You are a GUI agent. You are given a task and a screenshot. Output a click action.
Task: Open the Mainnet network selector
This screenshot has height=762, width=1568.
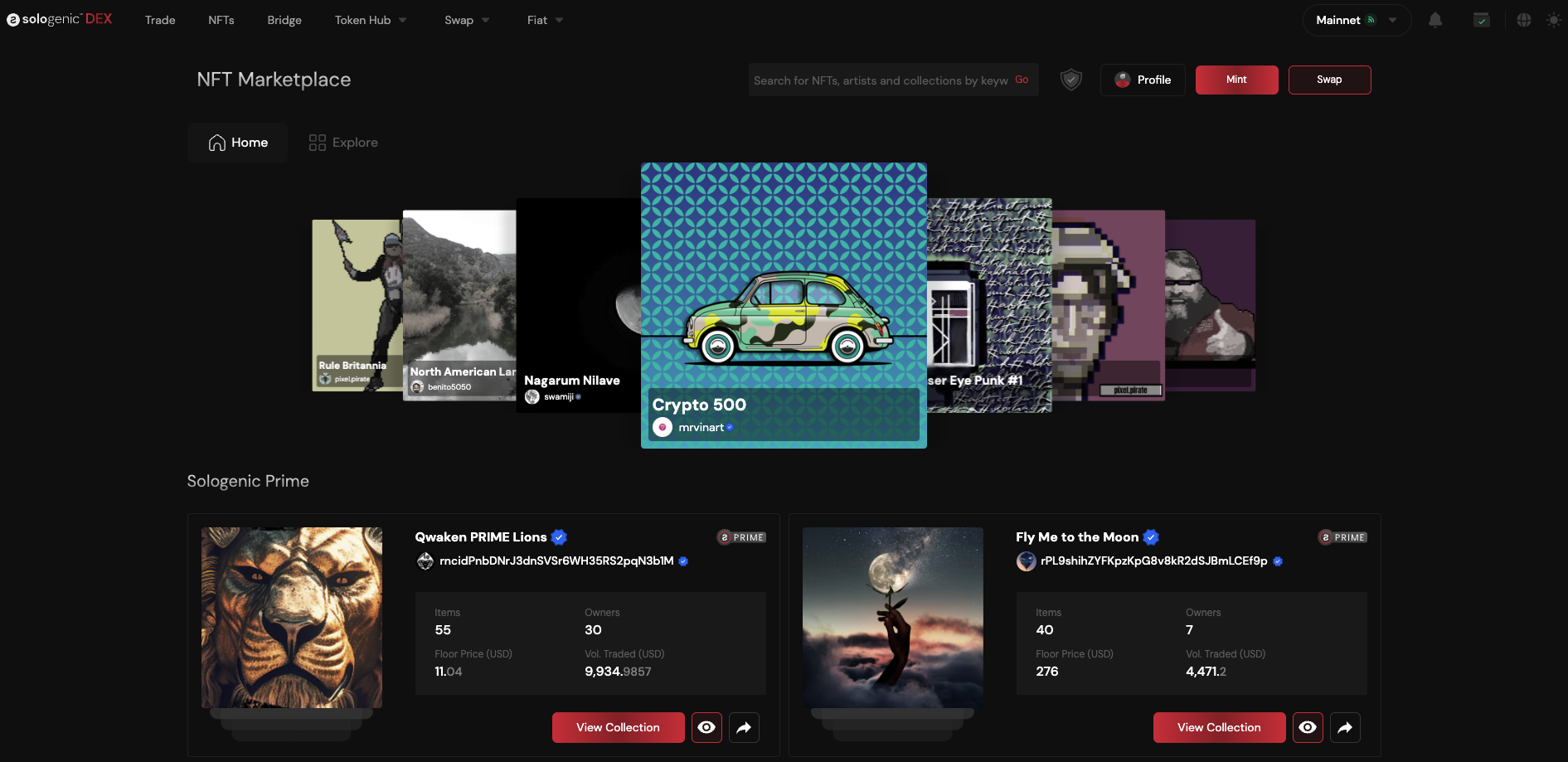1356,20
